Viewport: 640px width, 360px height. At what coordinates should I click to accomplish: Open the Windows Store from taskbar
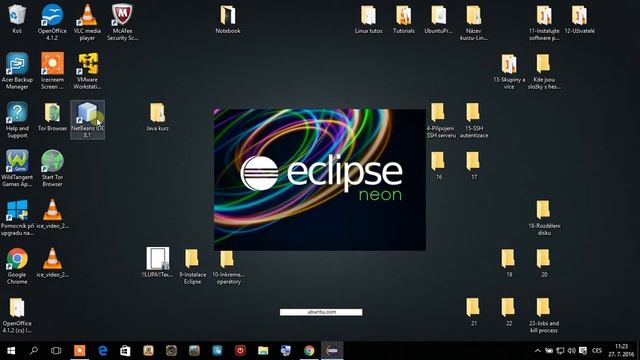point(125,351)
